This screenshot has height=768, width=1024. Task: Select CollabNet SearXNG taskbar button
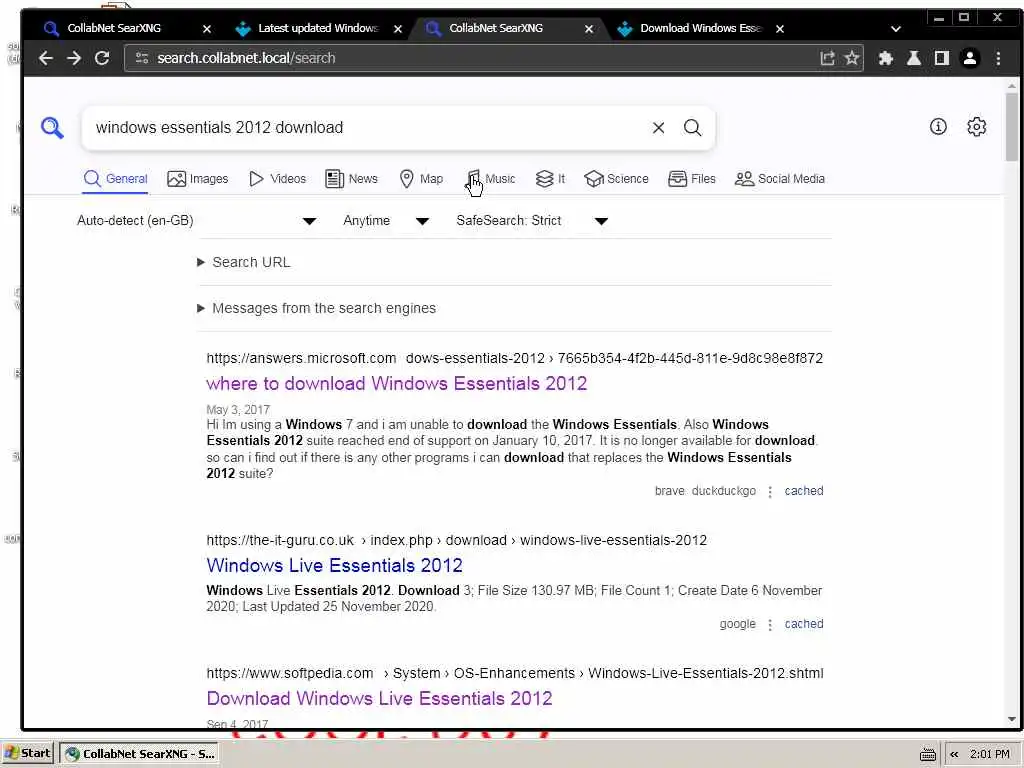tap(140, 754)
